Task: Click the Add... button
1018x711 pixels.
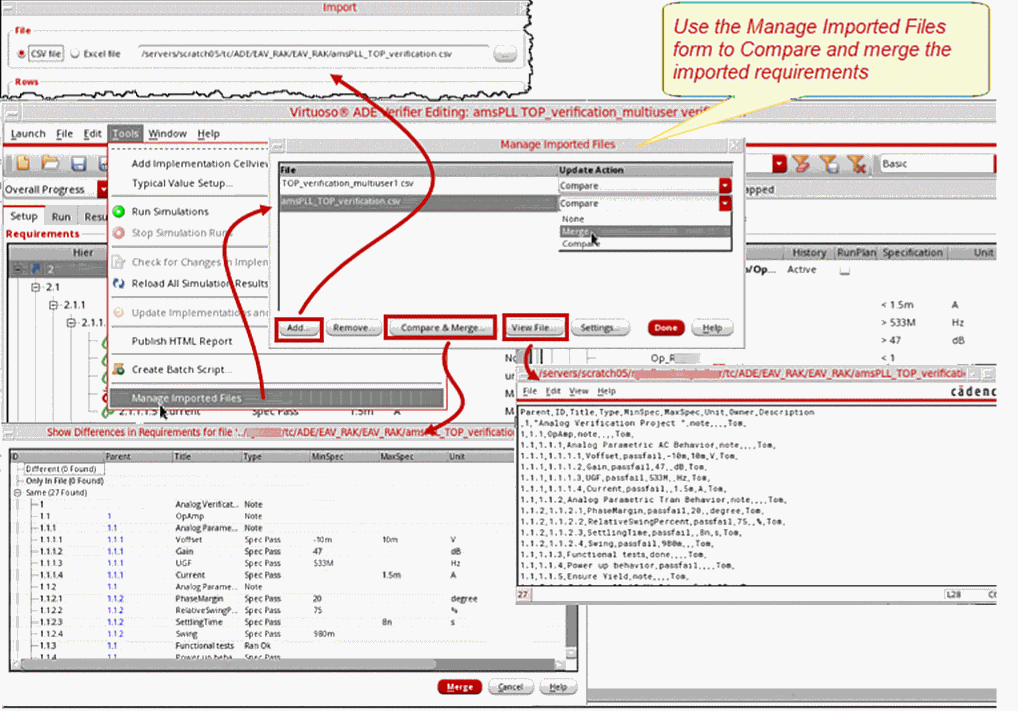Action: (x=297, y=327)
